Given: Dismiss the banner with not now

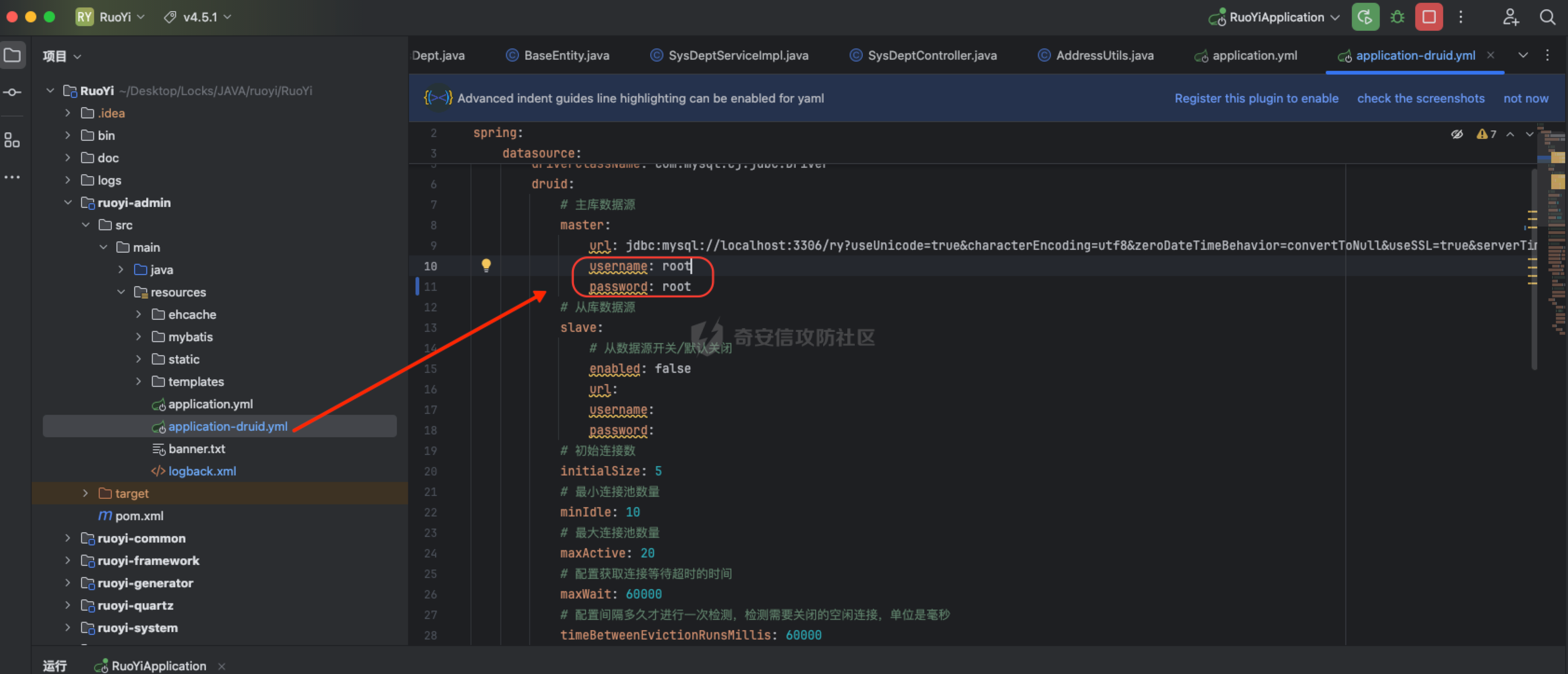Looking at the screenshot, I should pos(1526,99).
